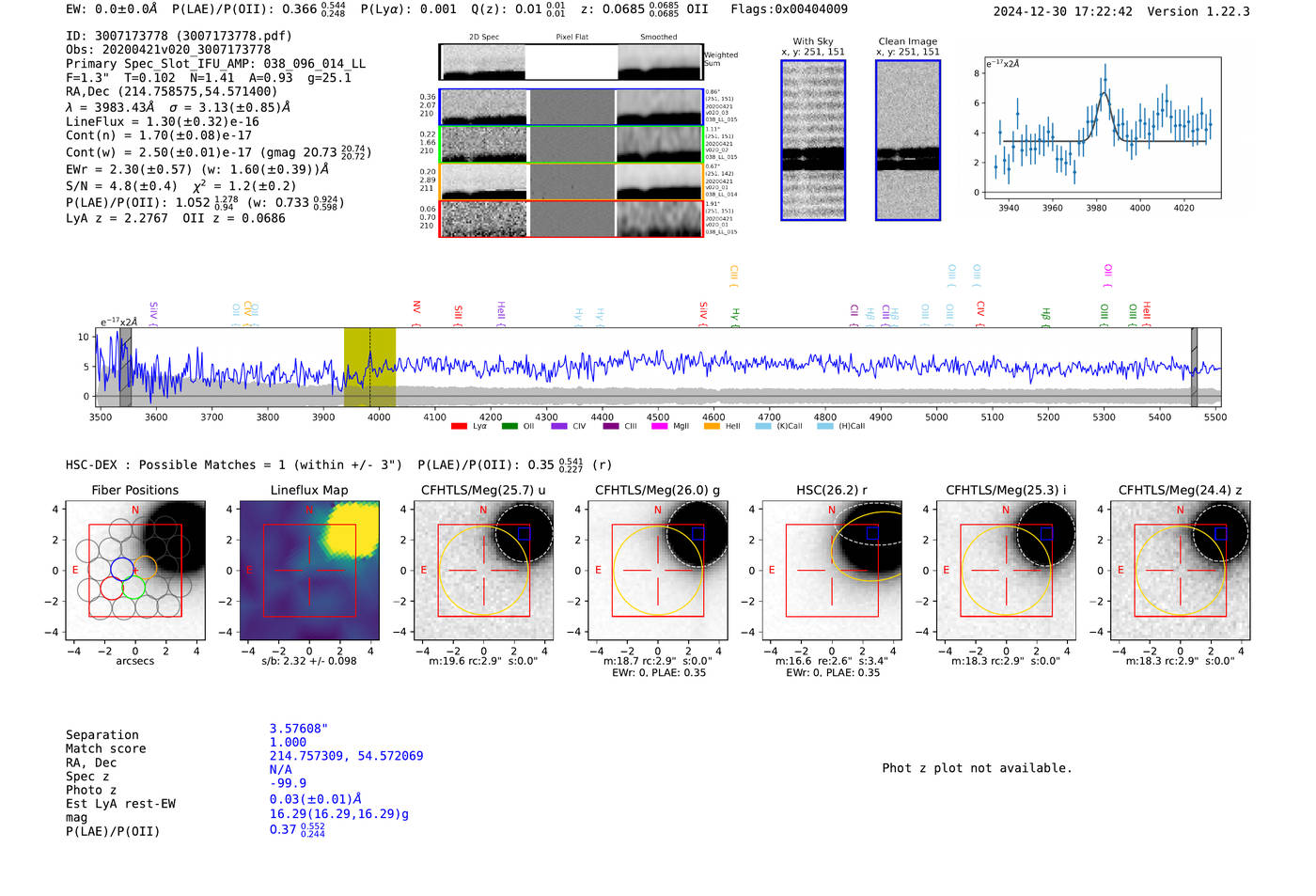Select the CIV legend color swatch
1316x896 pixels.
[559, 426]
